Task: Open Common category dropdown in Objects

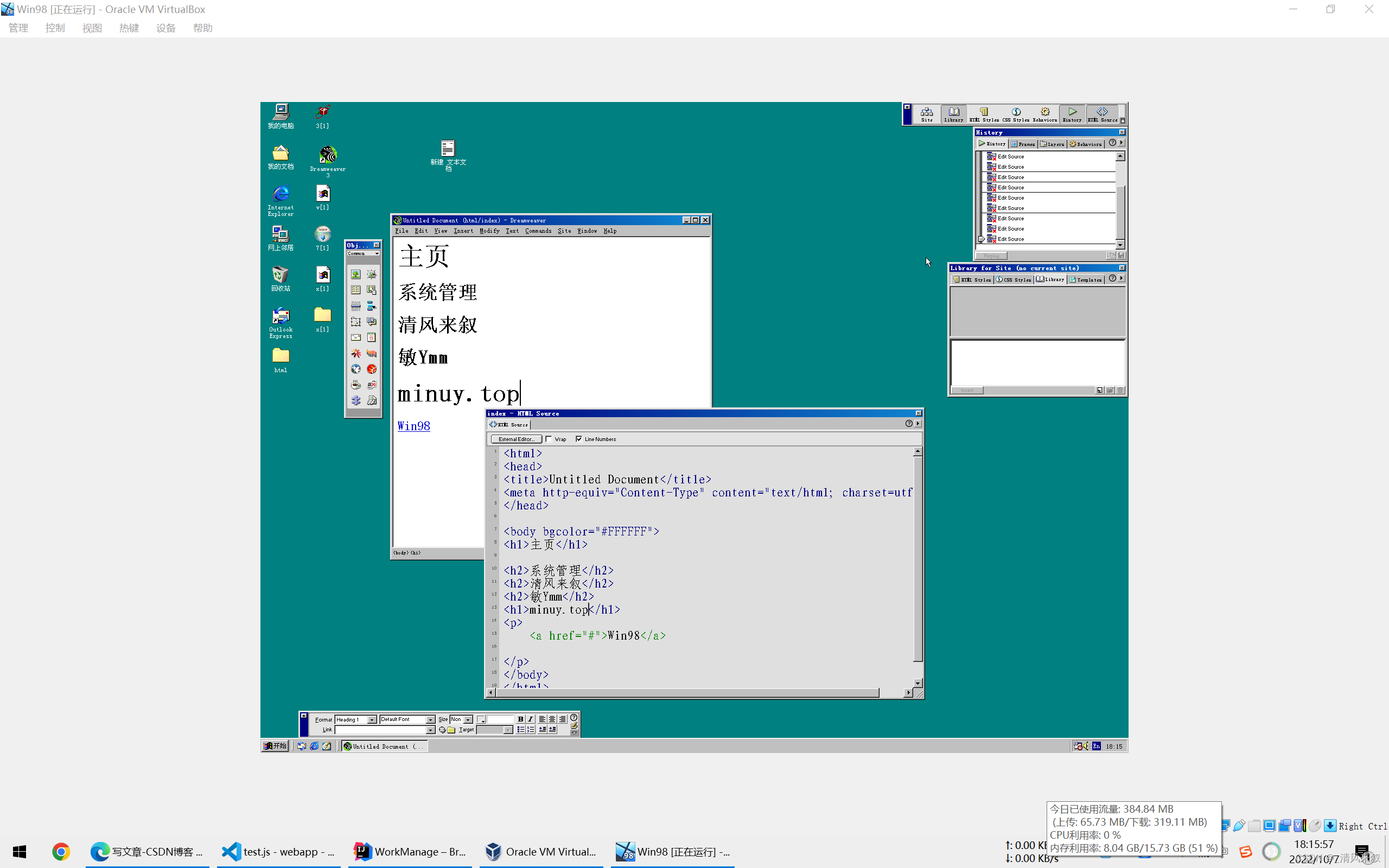Action: point(363,253)
